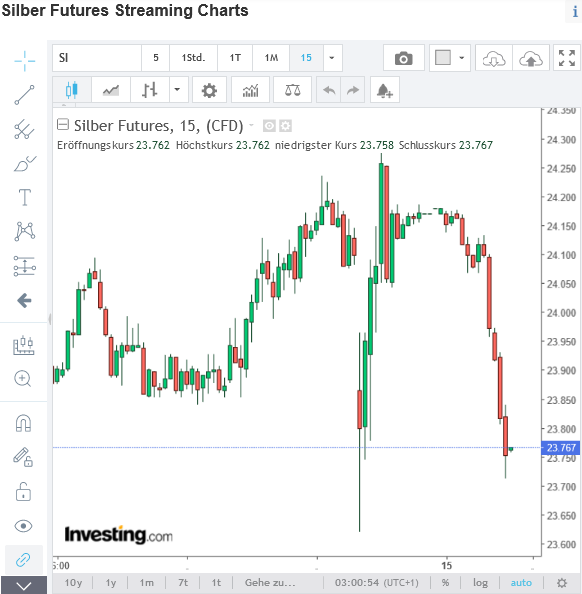
Task: Toggle lock all drawing tools
Action: (23, 492)
